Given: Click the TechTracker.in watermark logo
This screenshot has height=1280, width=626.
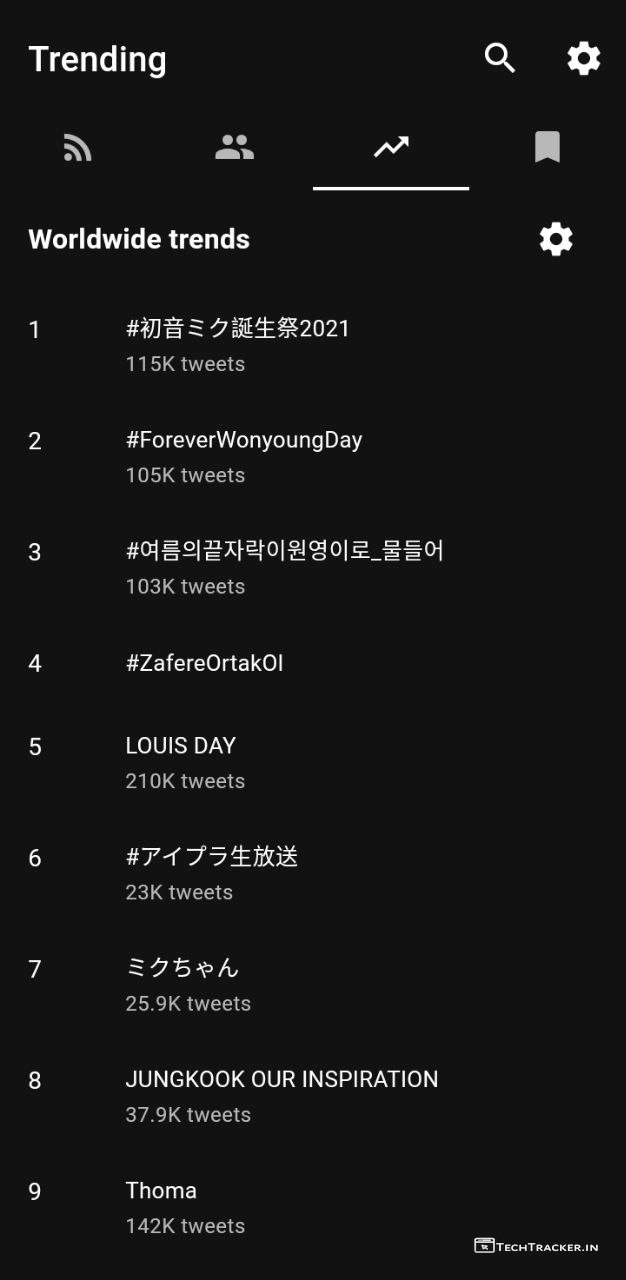Looking at the screenshot, I should [536, 1246].
